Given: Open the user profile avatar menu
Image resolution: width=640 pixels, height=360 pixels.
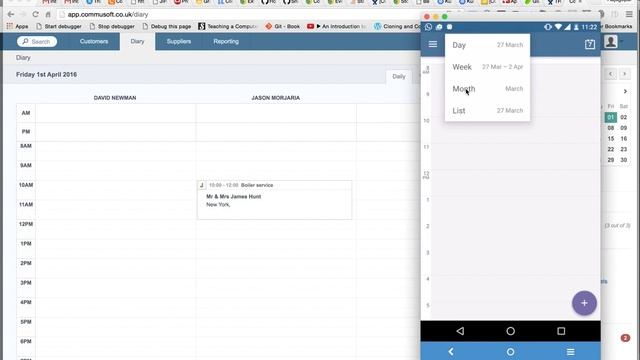Looking at the screenshot, I should point(611,41).
